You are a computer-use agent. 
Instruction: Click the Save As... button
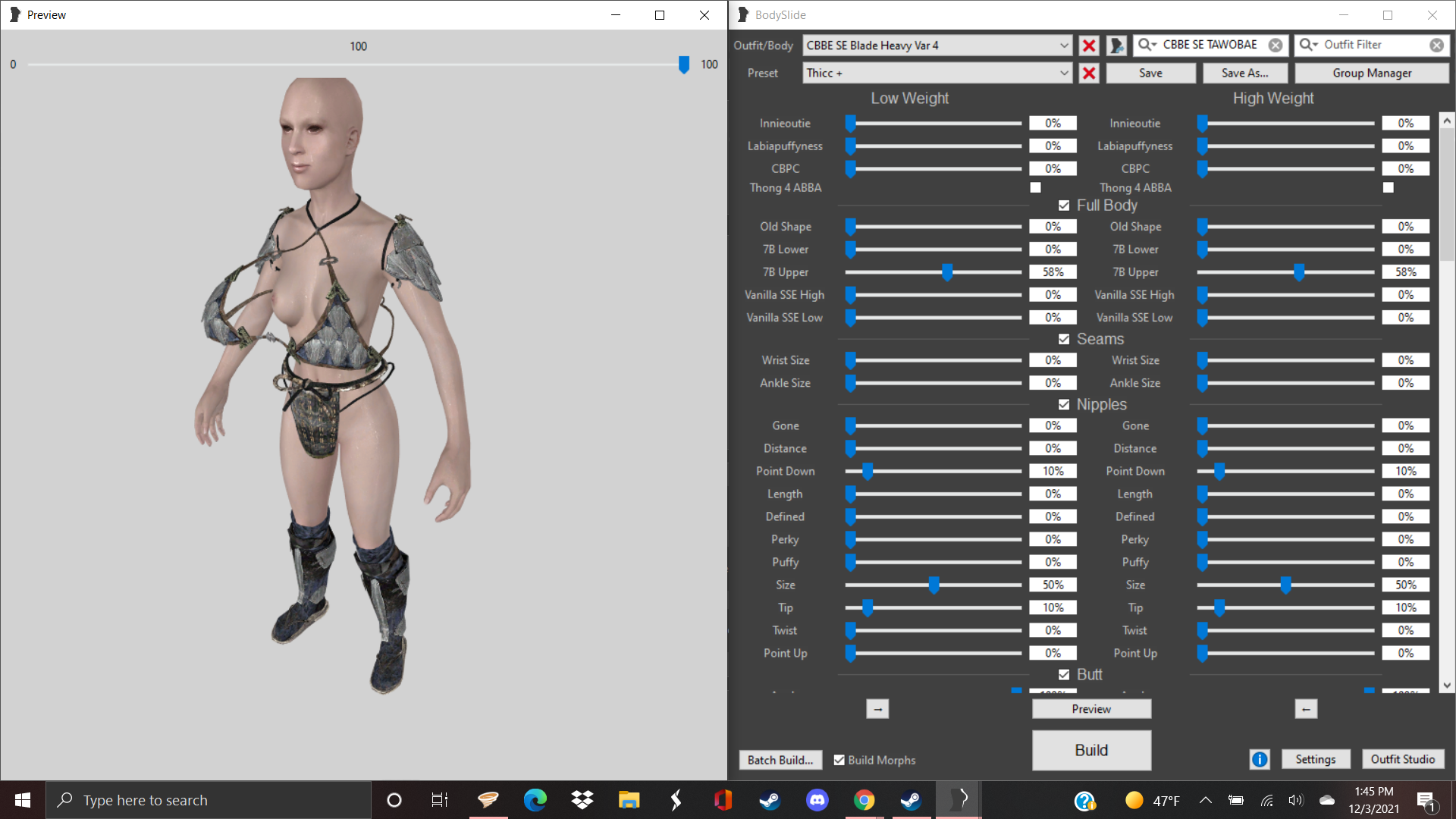pos(1244,73)
